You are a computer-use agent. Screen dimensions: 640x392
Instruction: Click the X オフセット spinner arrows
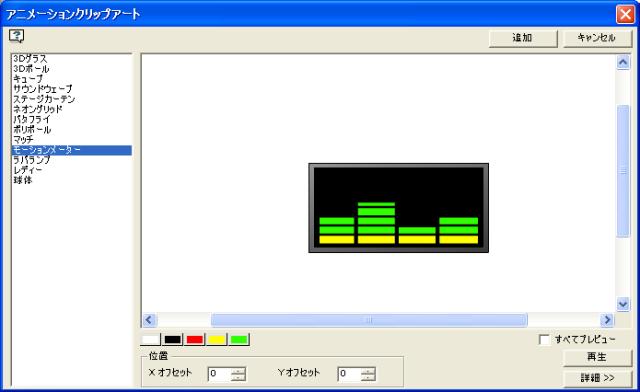[238, 374]
